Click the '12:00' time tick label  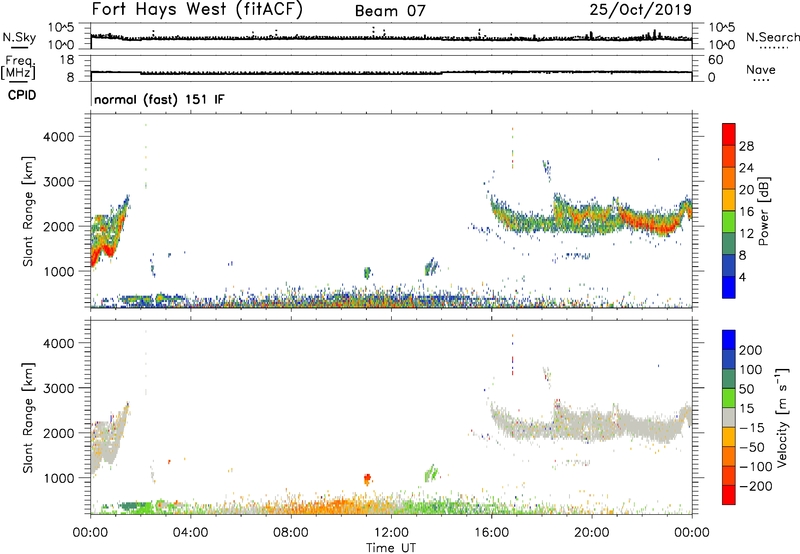coord(391,533)
